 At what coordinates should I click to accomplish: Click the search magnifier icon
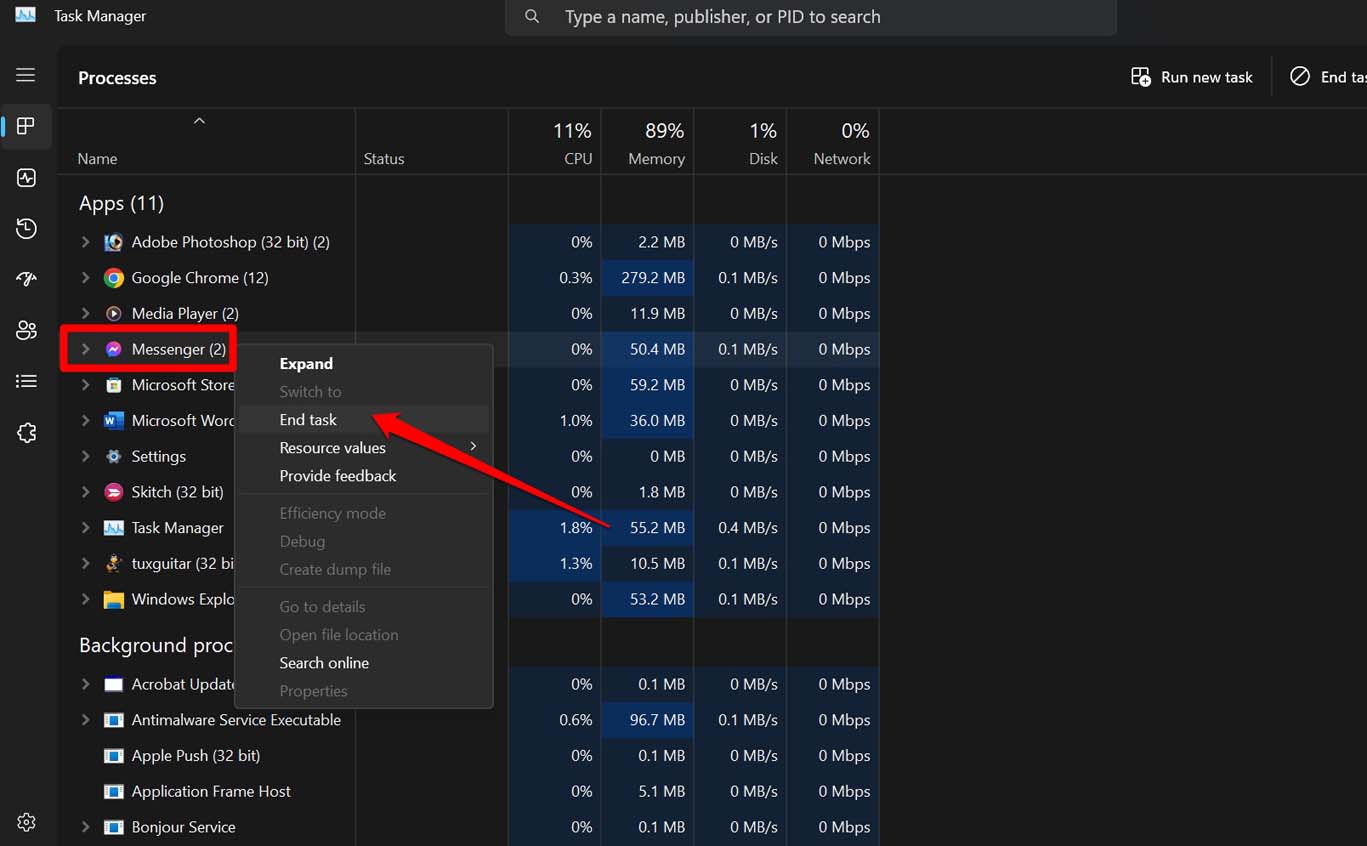point(532,17)
